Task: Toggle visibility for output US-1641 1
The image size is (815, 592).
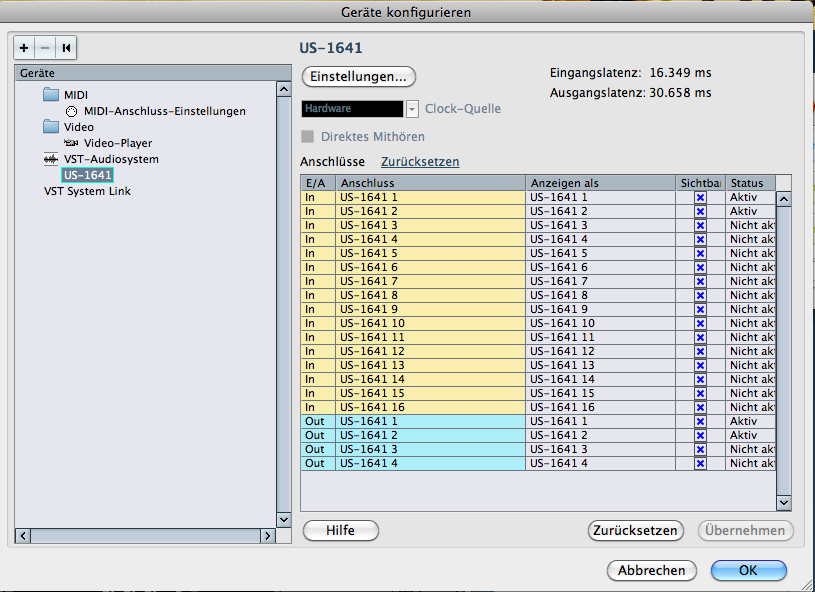Action: [700, 422]
